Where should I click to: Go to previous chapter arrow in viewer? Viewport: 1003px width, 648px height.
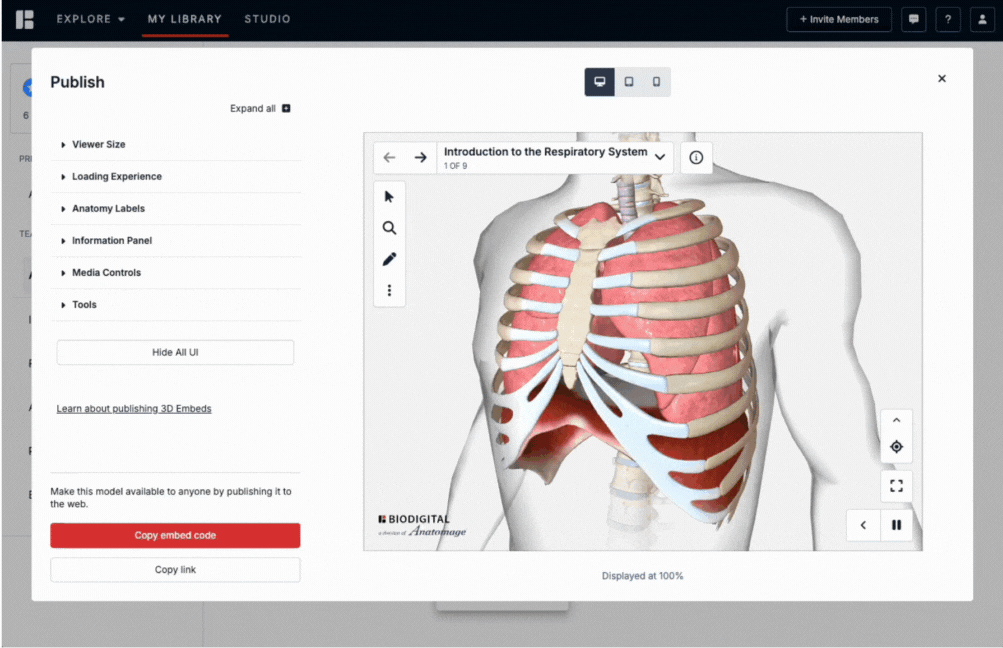(389, 157)
